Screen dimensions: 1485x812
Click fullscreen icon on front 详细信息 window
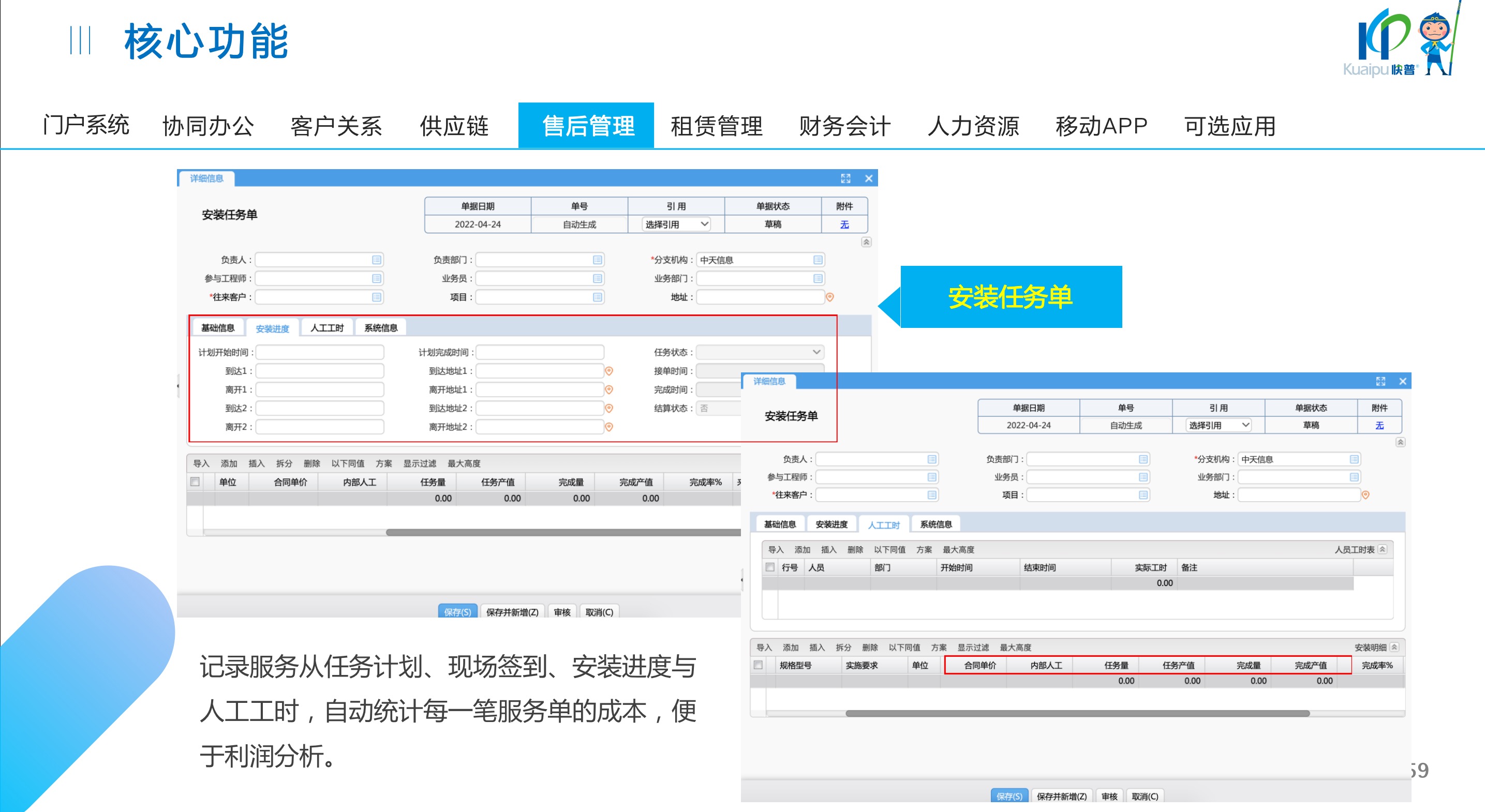(x=1380, y=382)
